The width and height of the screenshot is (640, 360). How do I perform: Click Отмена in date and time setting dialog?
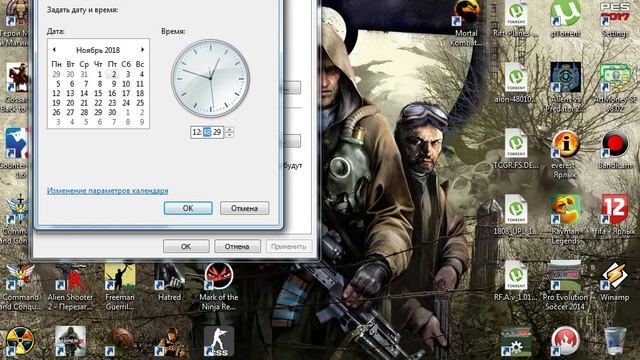pyautogui.click(x=244, y=208)
